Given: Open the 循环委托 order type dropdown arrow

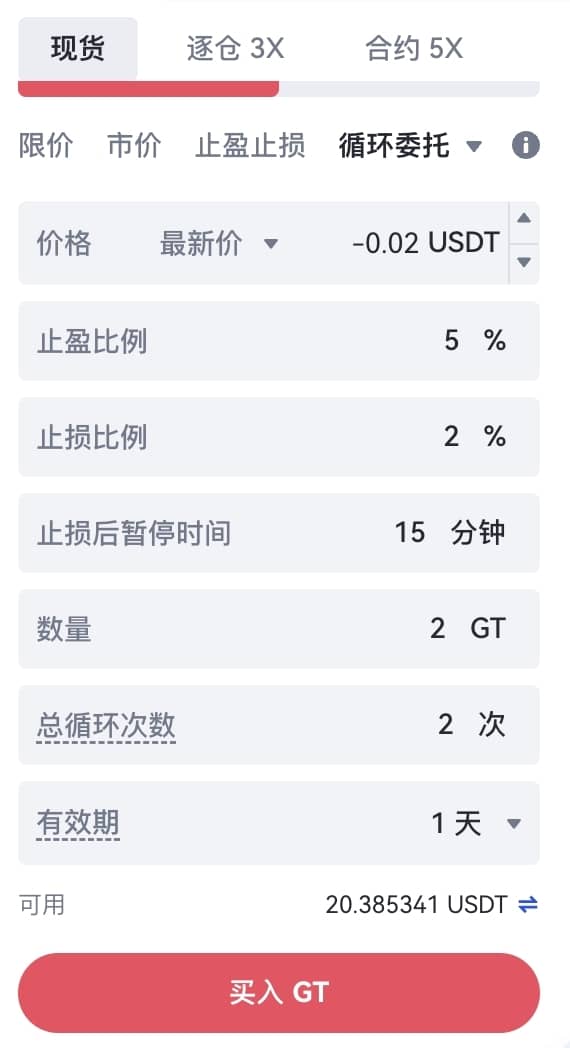Looking at the screenshot, I should 474,146.
